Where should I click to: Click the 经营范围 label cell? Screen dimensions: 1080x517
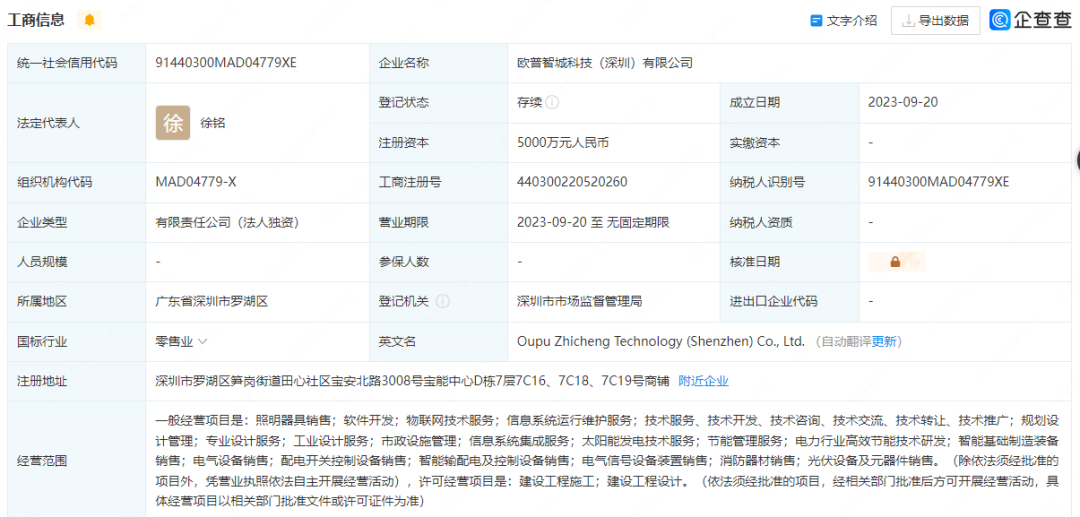coord(76,460)
